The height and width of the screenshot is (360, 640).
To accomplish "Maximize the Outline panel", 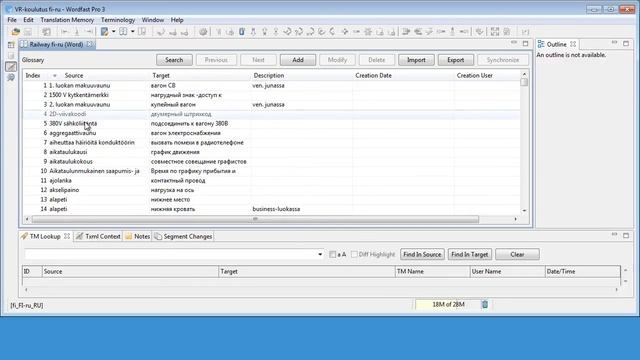I will pos(626,43).
